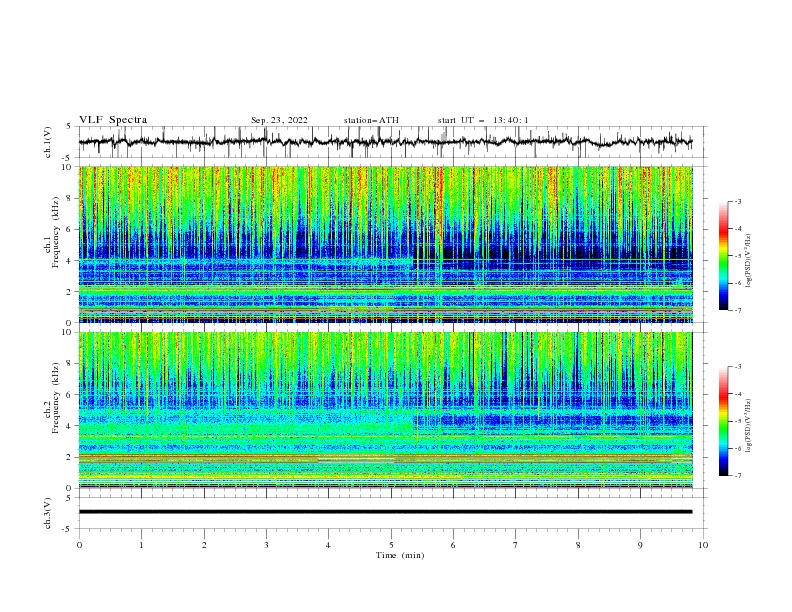Click the "start UT = 13:40: 1" text
Screen dimensions: 792x612
point(483,120)
